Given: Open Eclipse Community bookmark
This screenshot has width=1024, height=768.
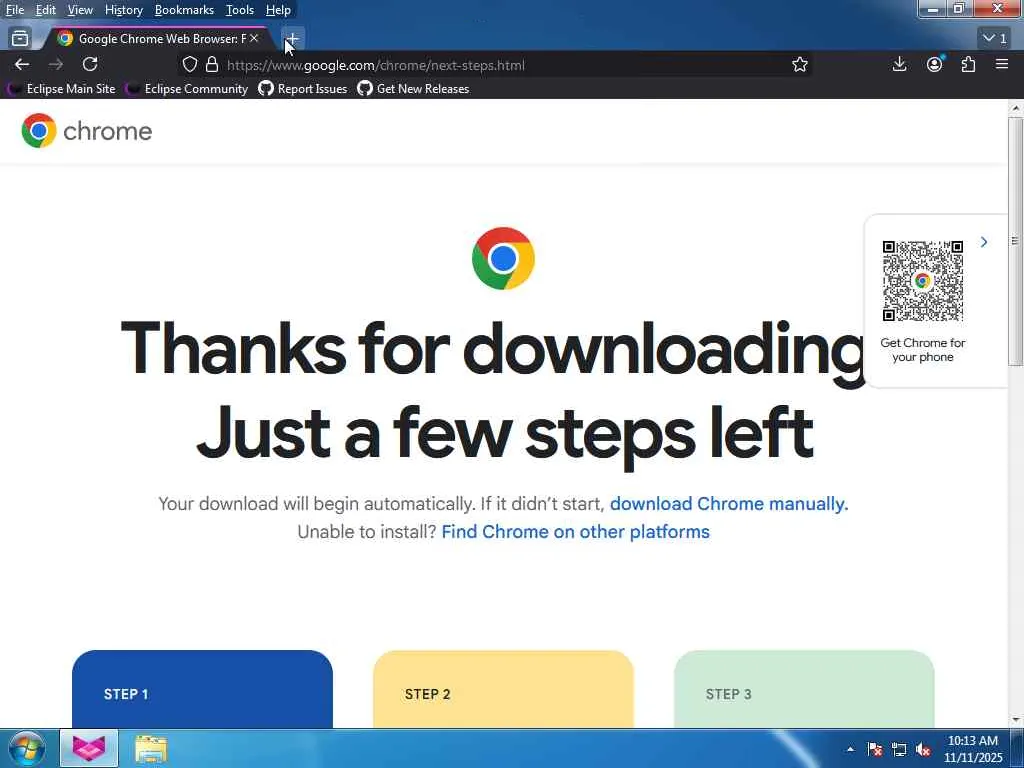Looking at the screenshot, I should coord(187,89).
